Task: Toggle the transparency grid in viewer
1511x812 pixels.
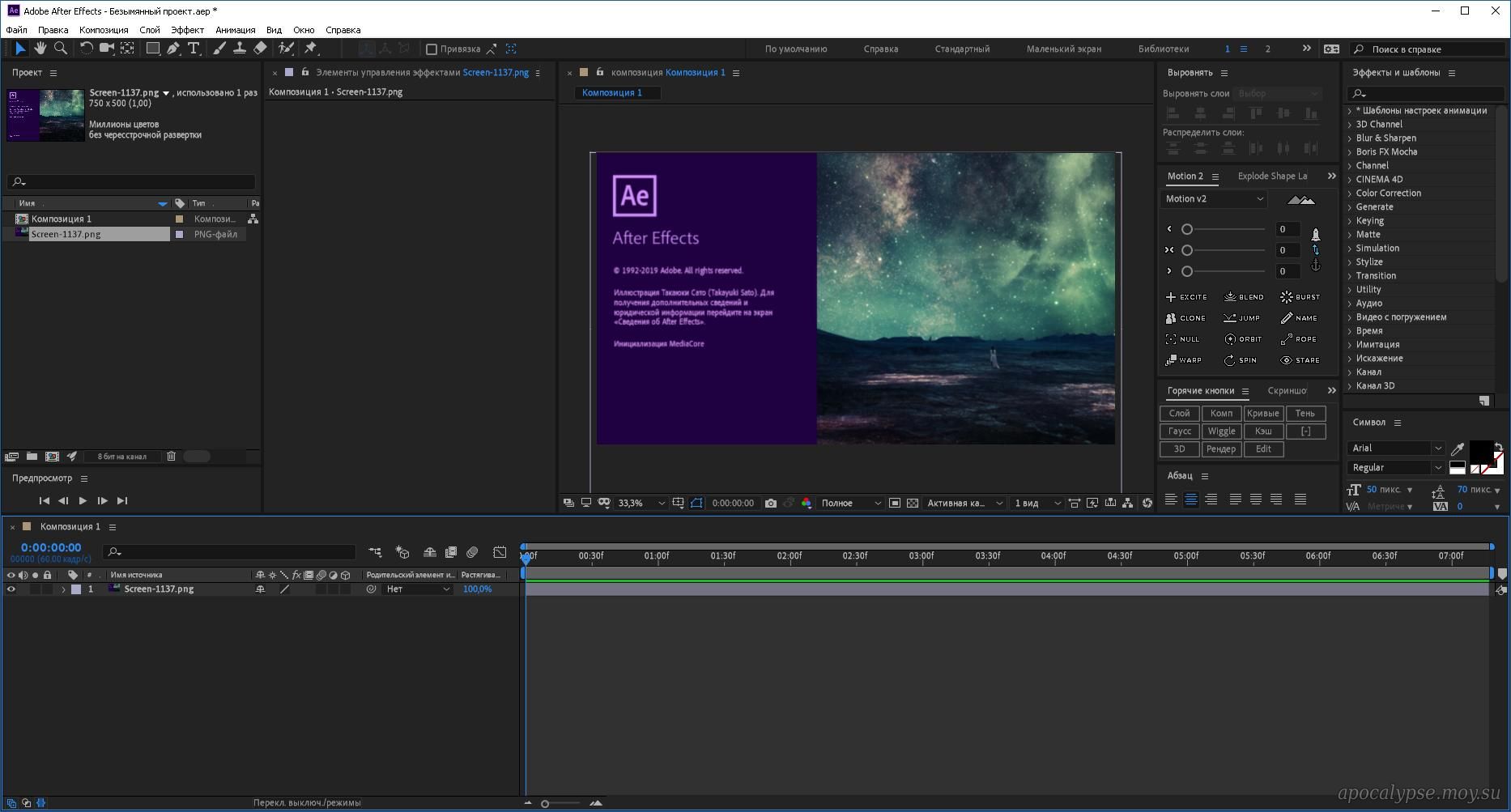Action: [913, 503]
